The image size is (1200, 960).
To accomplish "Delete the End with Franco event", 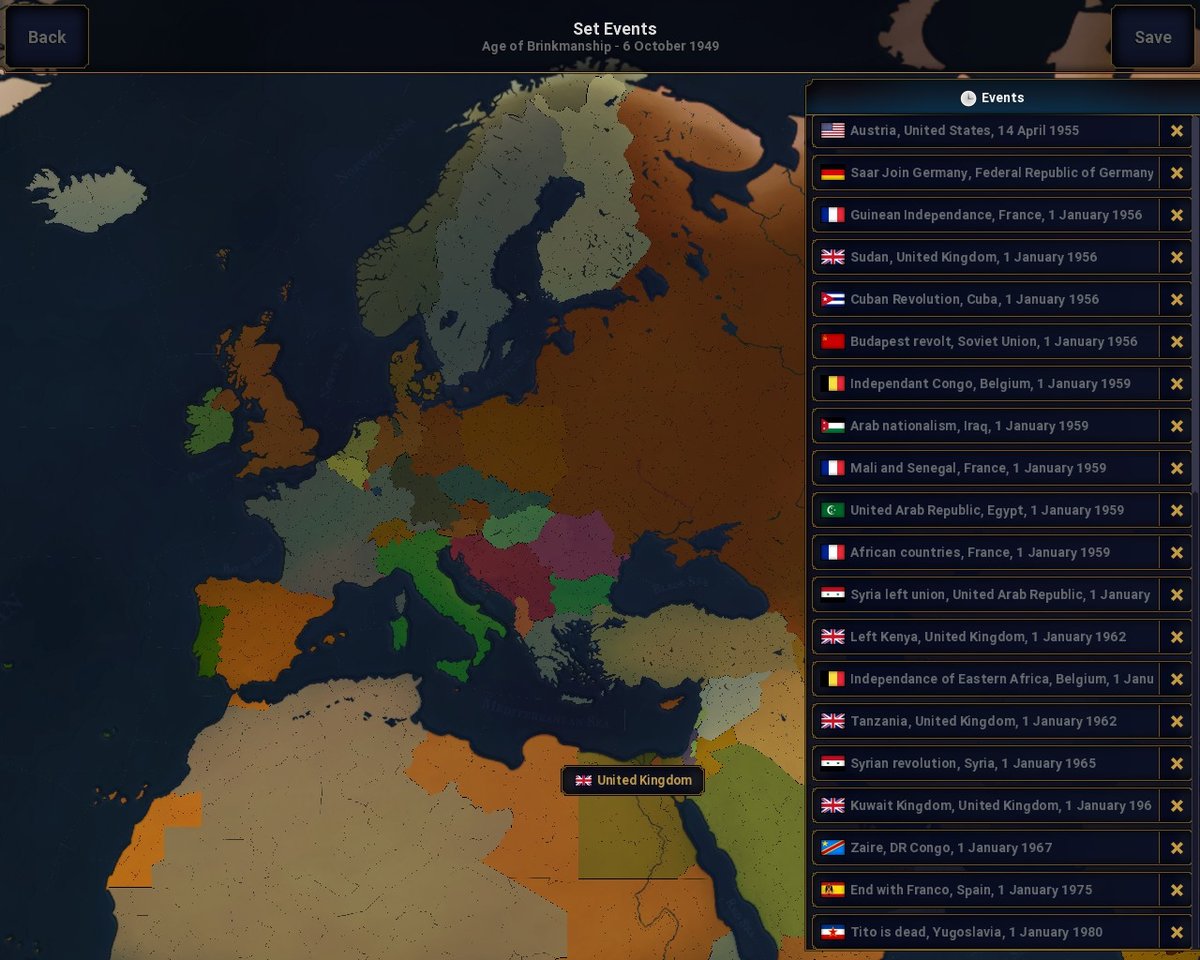I will point(1176,890).
